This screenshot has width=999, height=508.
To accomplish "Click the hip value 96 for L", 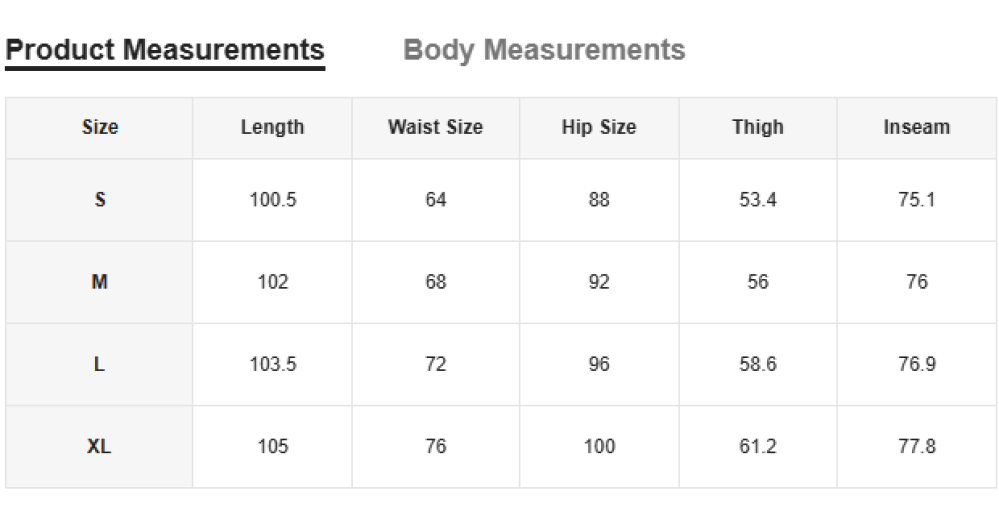I will 599,364.
